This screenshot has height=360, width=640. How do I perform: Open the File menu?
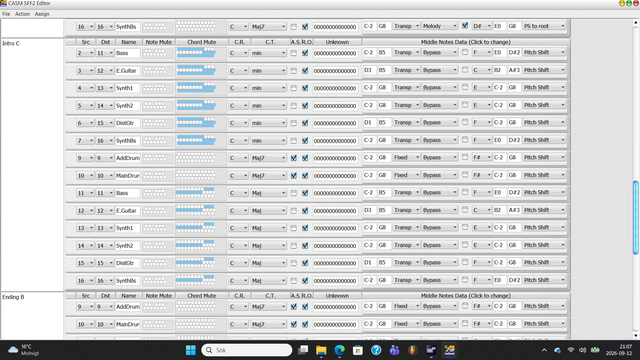coord(6,14)
